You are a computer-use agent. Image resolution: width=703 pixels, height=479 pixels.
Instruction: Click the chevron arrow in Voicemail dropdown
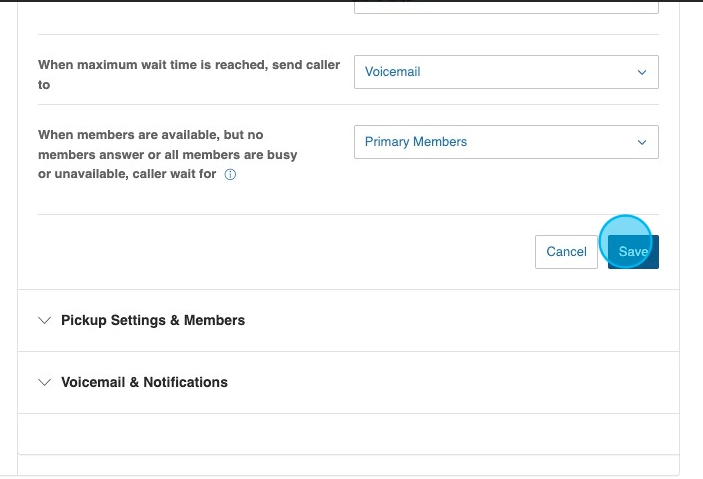[x=642, y=72]
